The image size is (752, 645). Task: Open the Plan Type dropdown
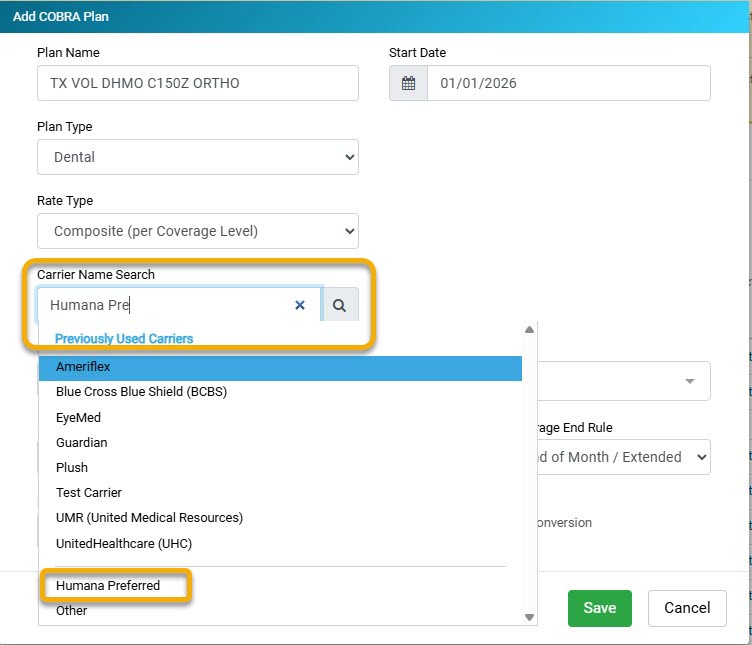[x=198, y=157]
